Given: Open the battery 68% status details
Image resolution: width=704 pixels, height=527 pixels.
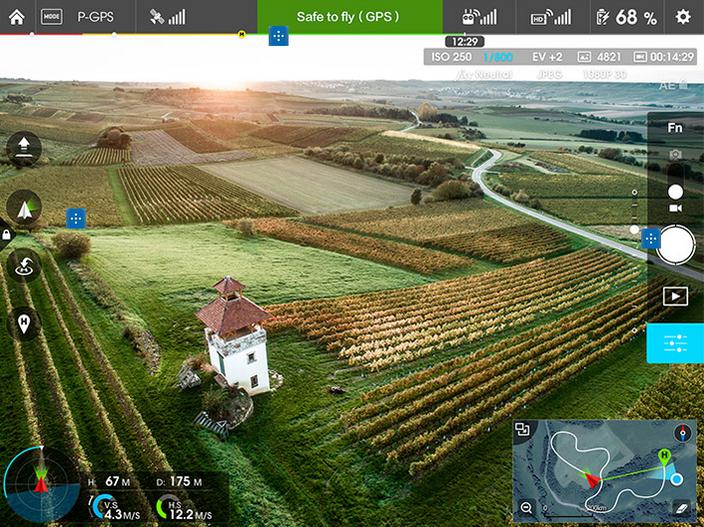Looking at the screenshot, I should pos(627,17).
